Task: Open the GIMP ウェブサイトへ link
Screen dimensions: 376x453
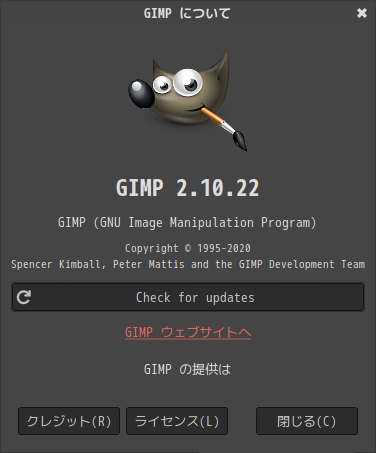Action: click(188, 333)
